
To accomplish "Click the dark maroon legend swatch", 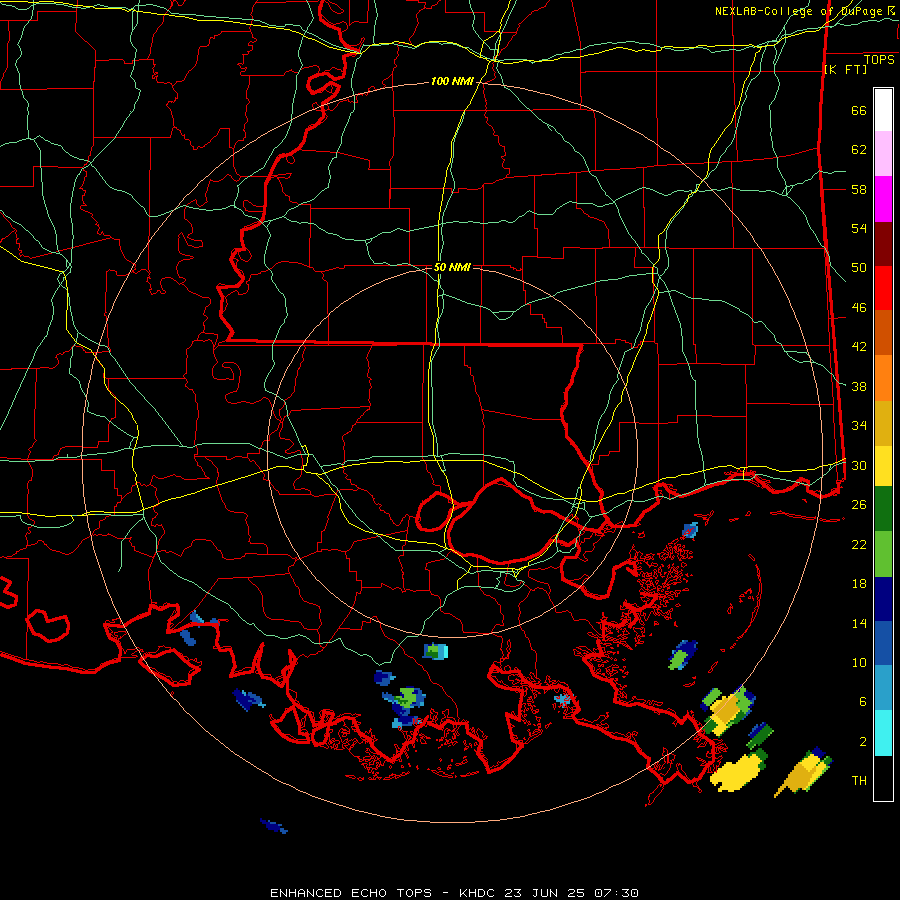I will coord(883,244).
